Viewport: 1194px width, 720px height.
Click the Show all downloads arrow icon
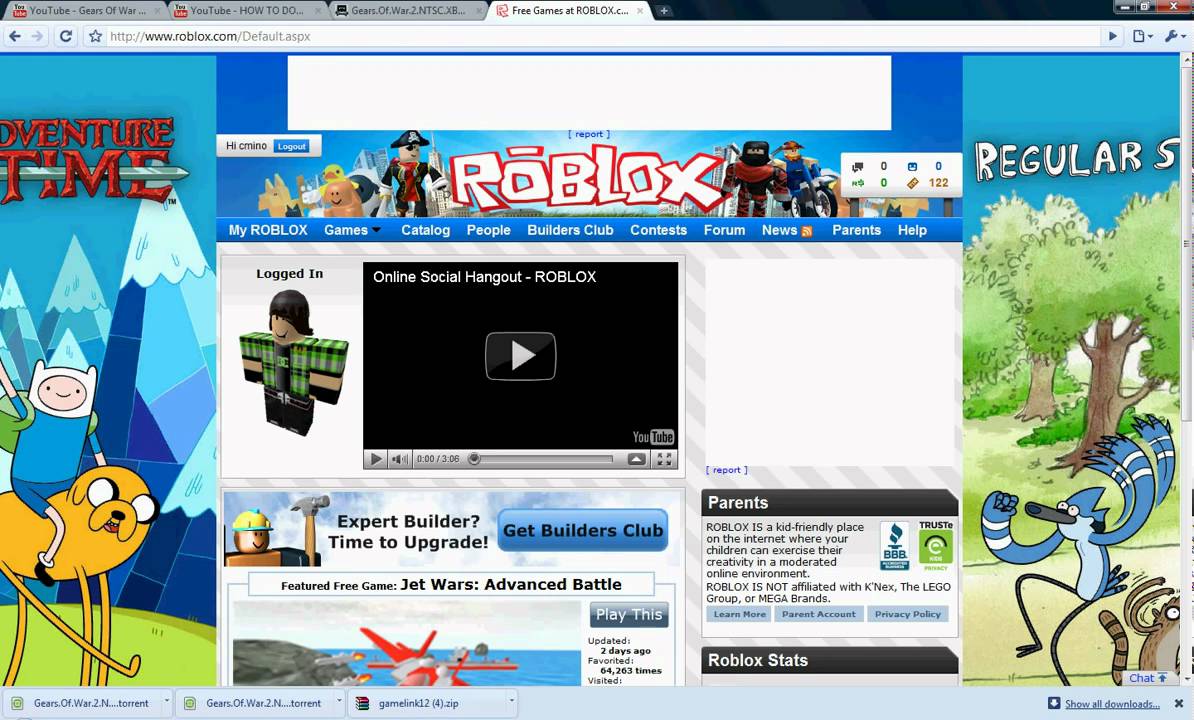[x=1054, y=703]
